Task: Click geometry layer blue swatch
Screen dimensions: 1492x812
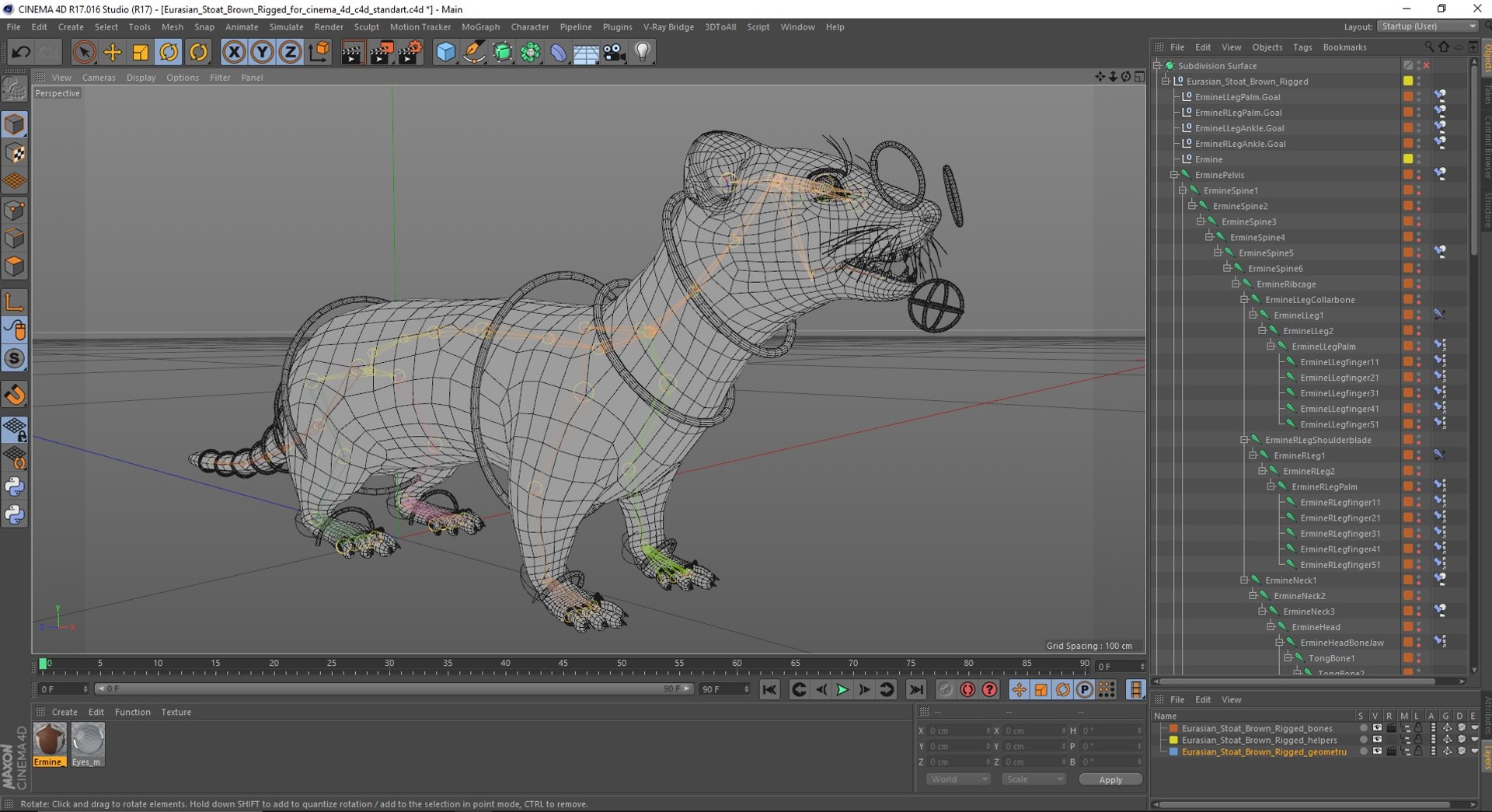Action: click(1173, 752)
